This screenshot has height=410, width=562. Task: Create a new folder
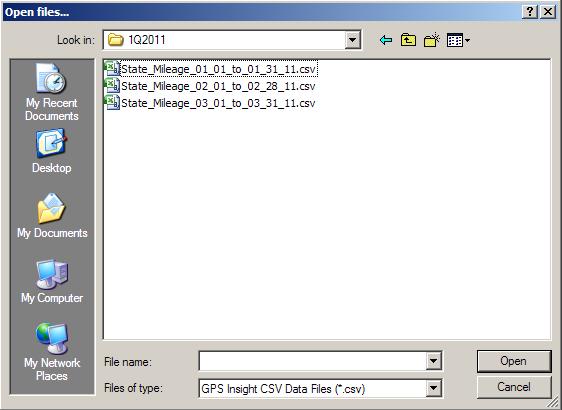pos(432,40)
